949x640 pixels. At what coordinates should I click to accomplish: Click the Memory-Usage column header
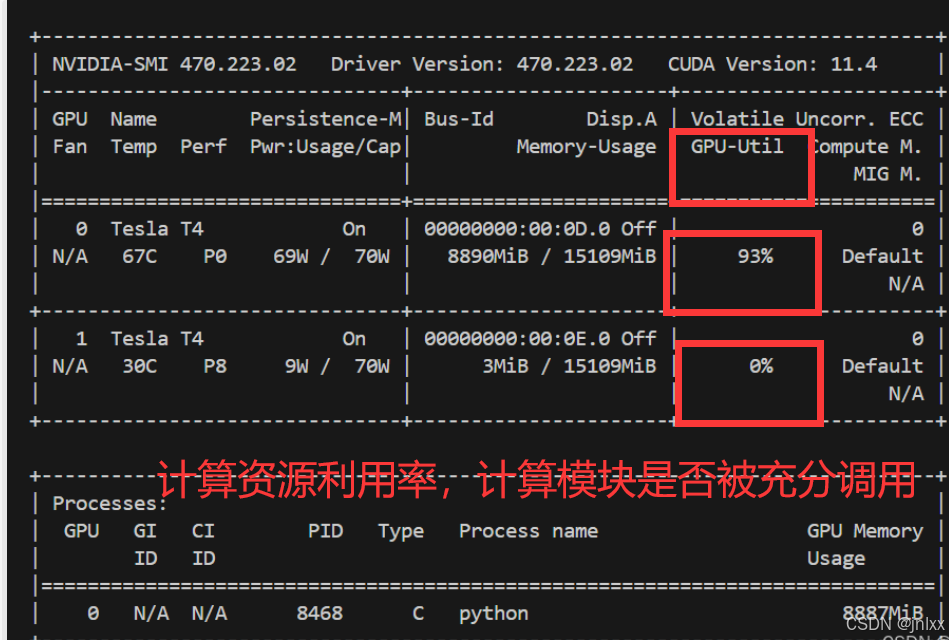click(586, 147)
